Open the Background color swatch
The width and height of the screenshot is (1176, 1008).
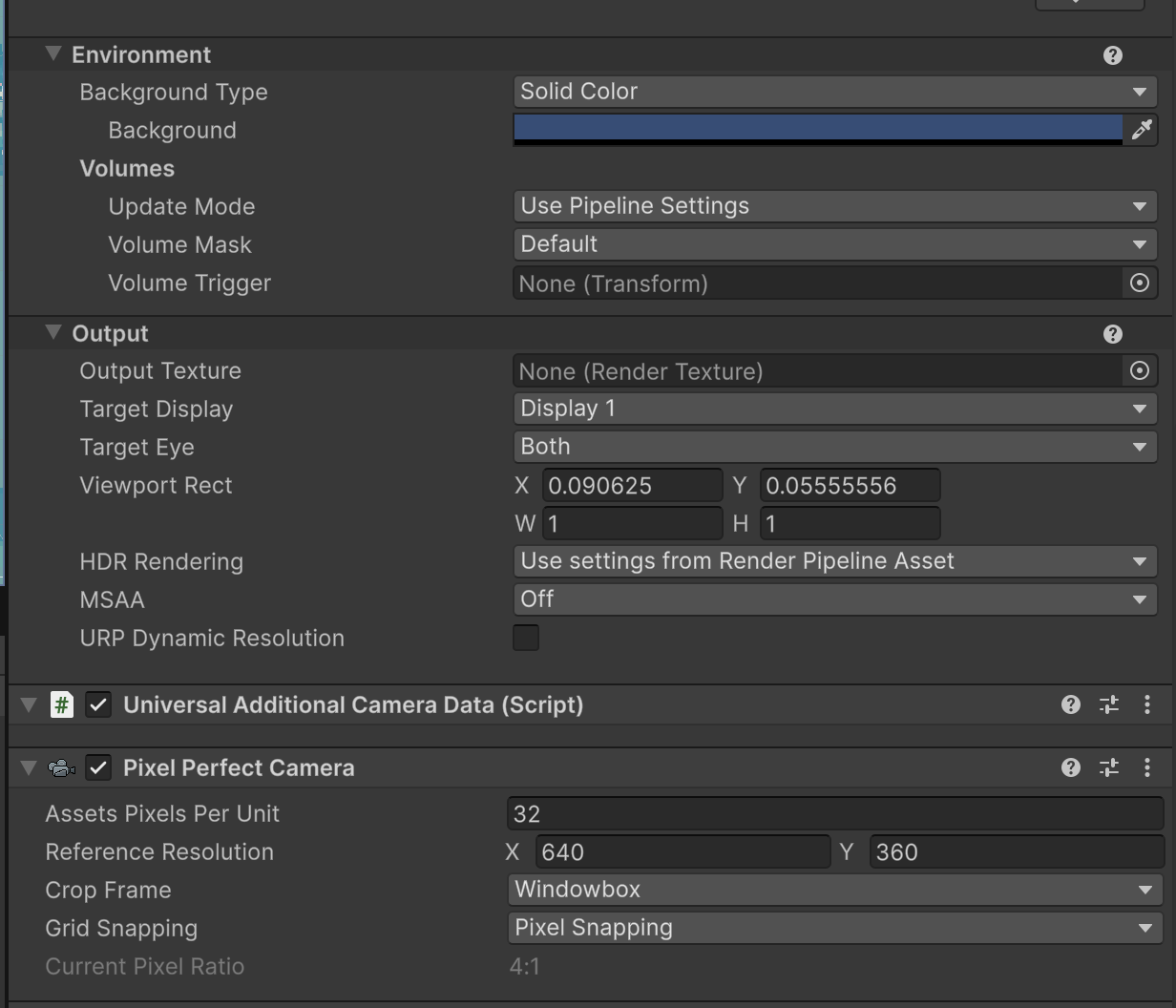click(817, 129)
